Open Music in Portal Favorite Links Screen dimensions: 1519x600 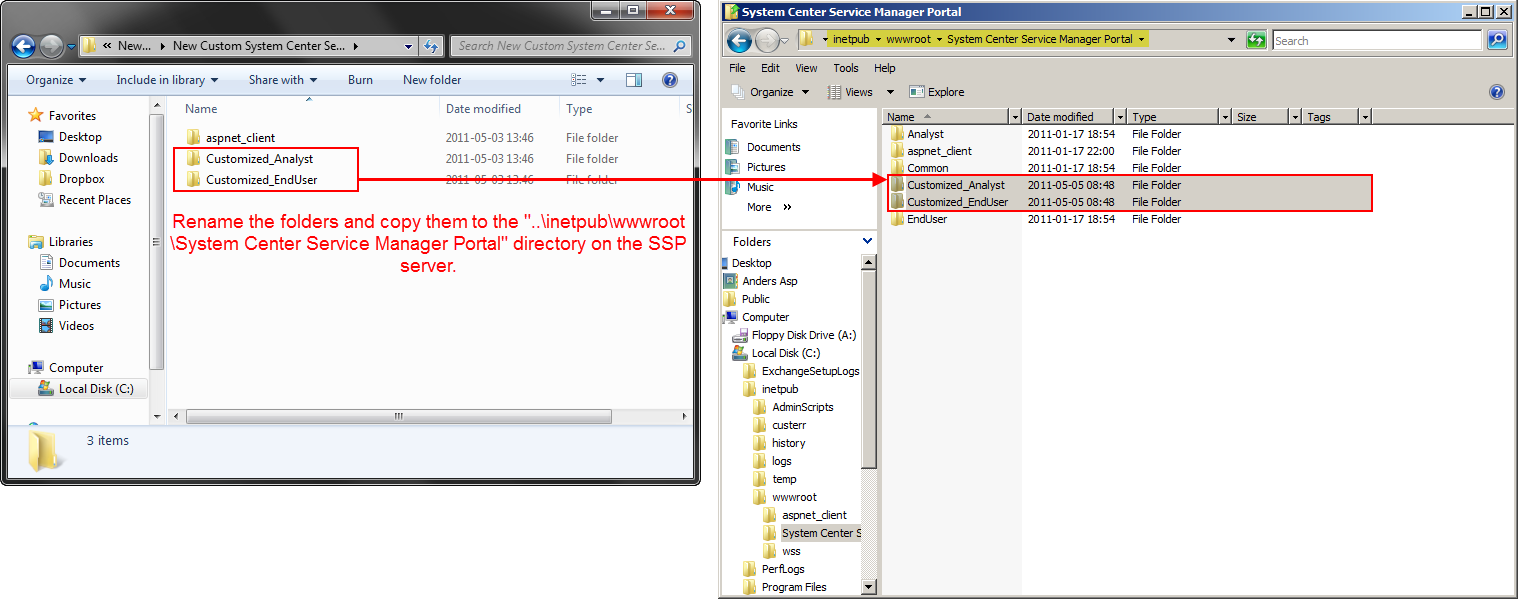point(750,187)
